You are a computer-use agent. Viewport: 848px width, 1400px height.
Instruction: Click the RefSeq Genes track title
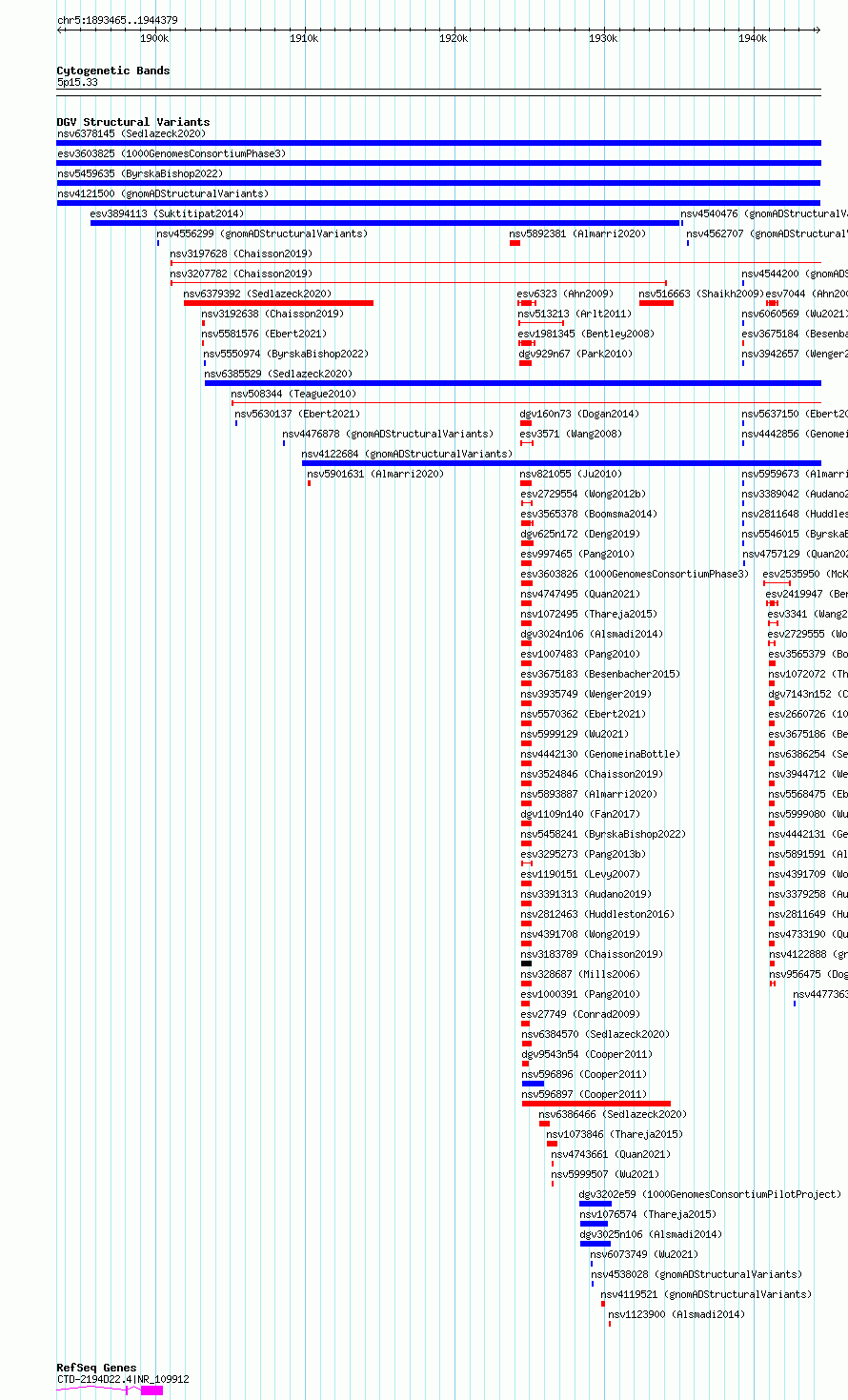click(x=96, y=1368)
